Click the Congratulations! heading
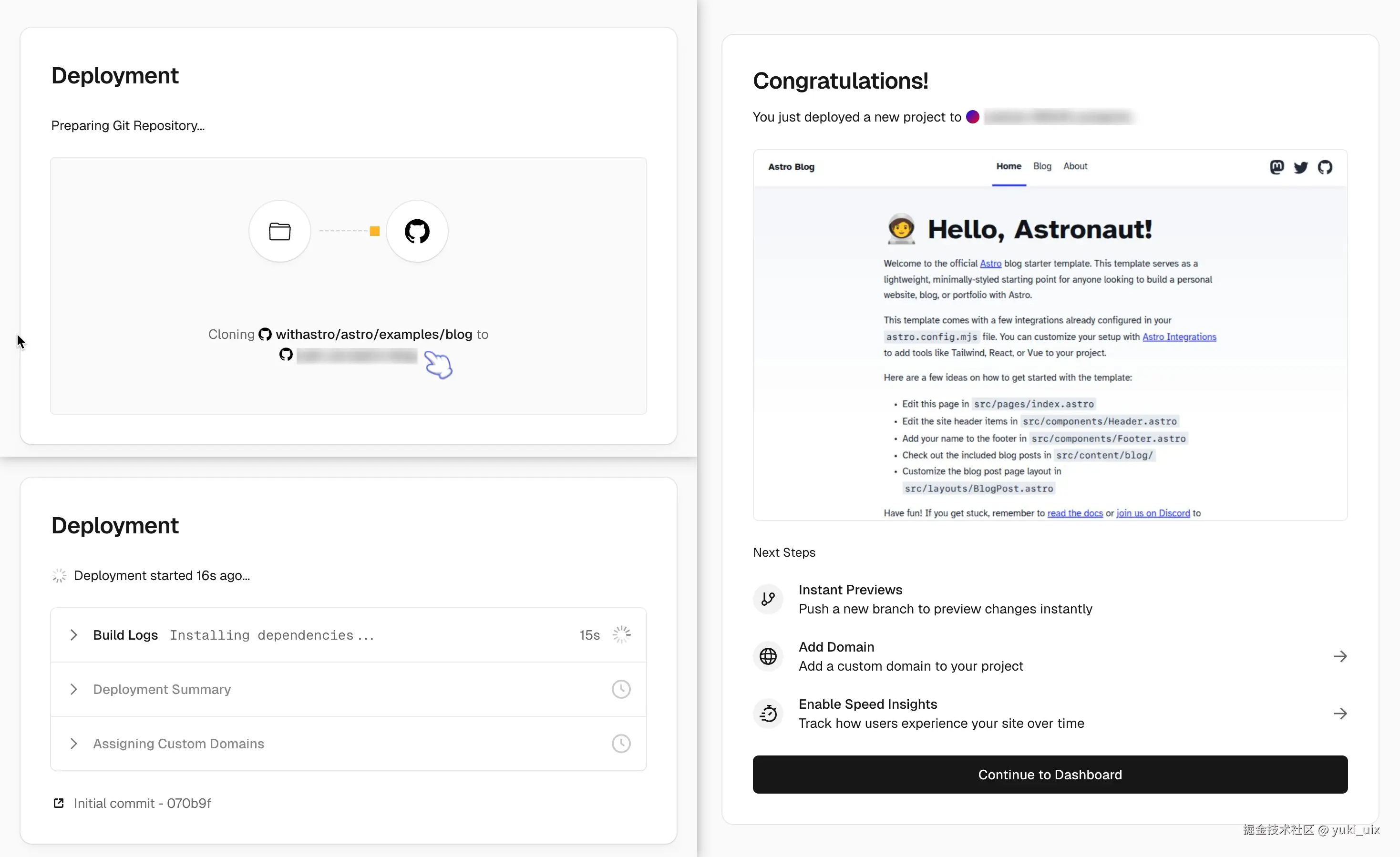 pyautogui.click(x=840, y=81)
